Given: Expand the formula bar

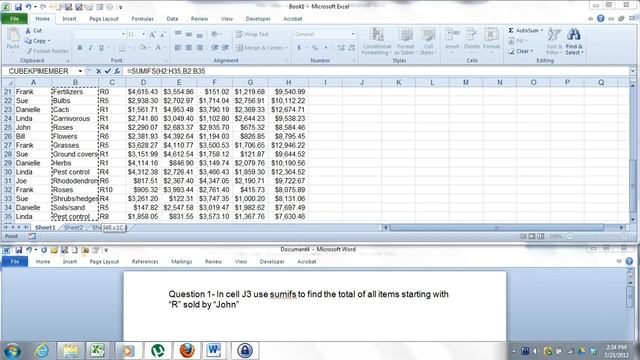Looking at the screenshot, I should pyautogui.click(x=632, y=71).
